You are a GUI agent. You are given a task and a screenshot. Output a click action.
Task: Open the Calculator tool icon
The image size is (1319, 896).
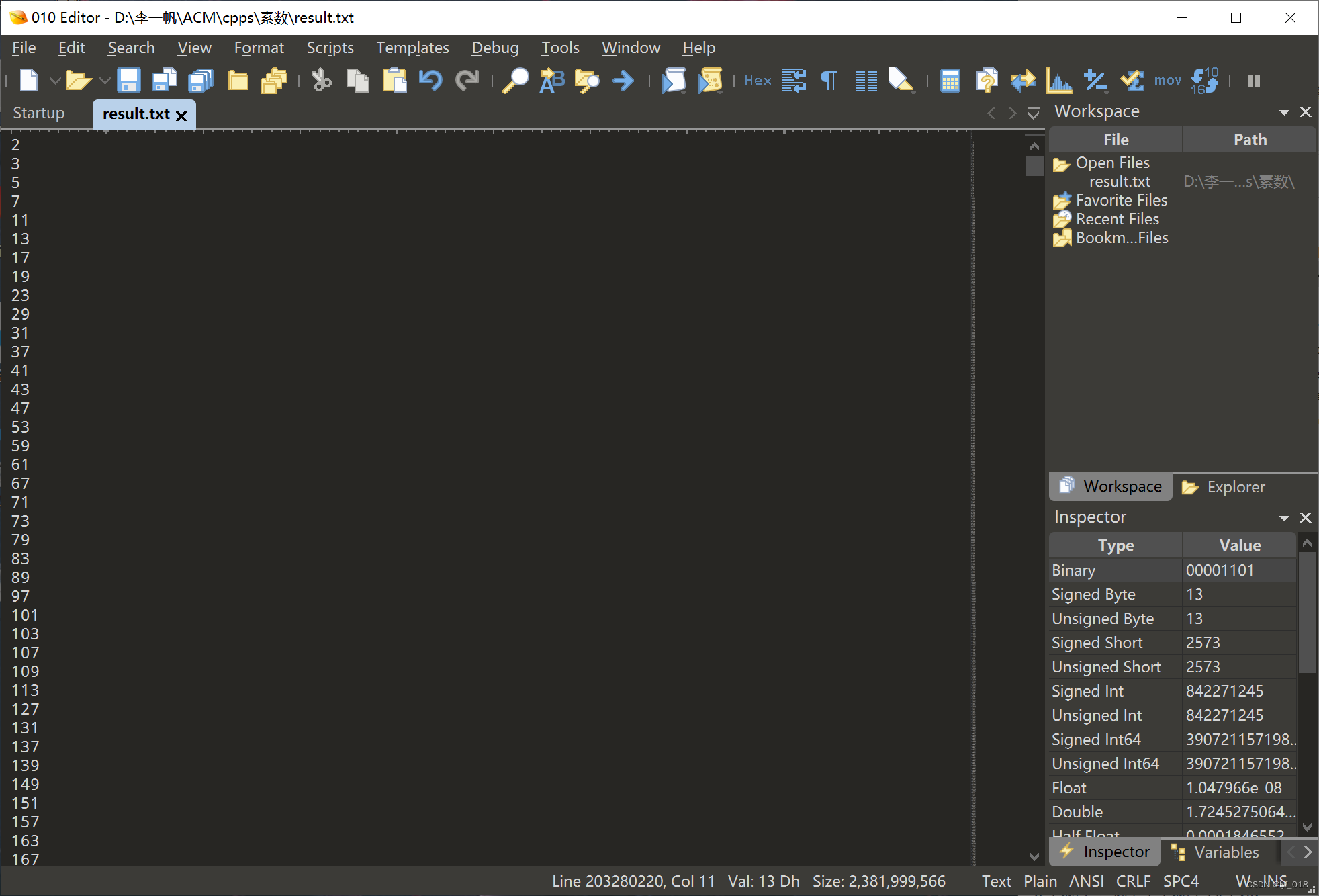tap(950, 81)
